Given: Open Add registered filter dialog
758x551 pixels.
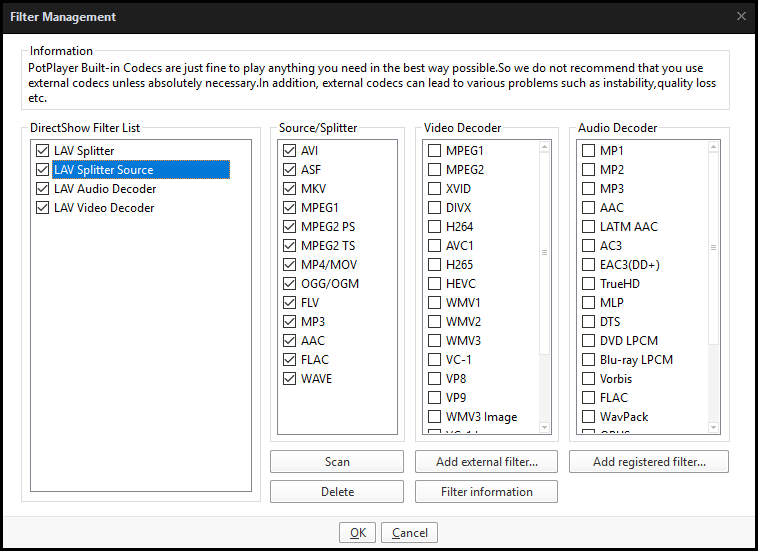Looking at the screenshot, I should pyautogui.click(x=649, y=462).
